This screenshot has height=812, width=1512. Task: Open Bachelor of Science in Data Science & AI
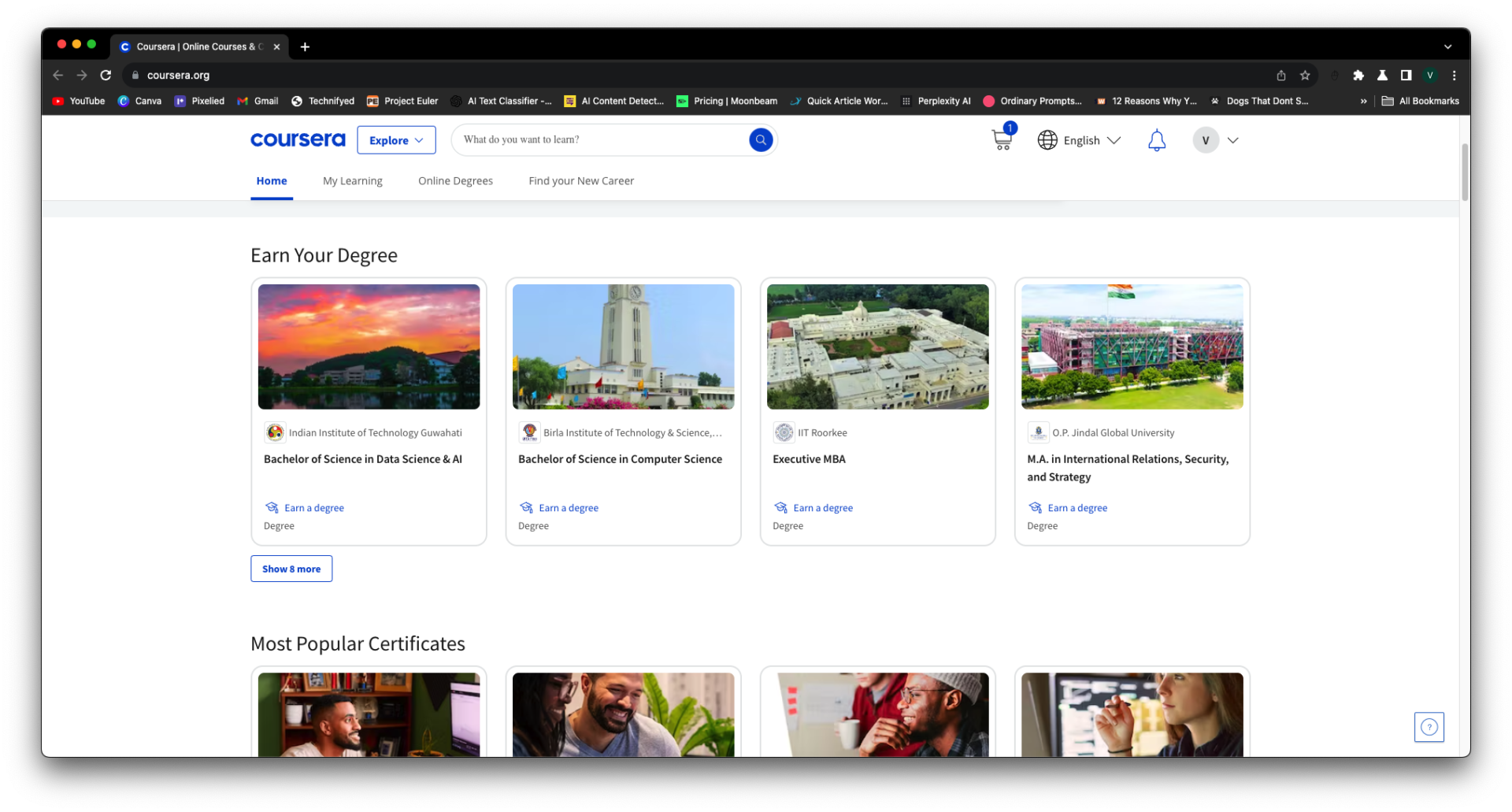pyautogui.click(x=363, y=459)
